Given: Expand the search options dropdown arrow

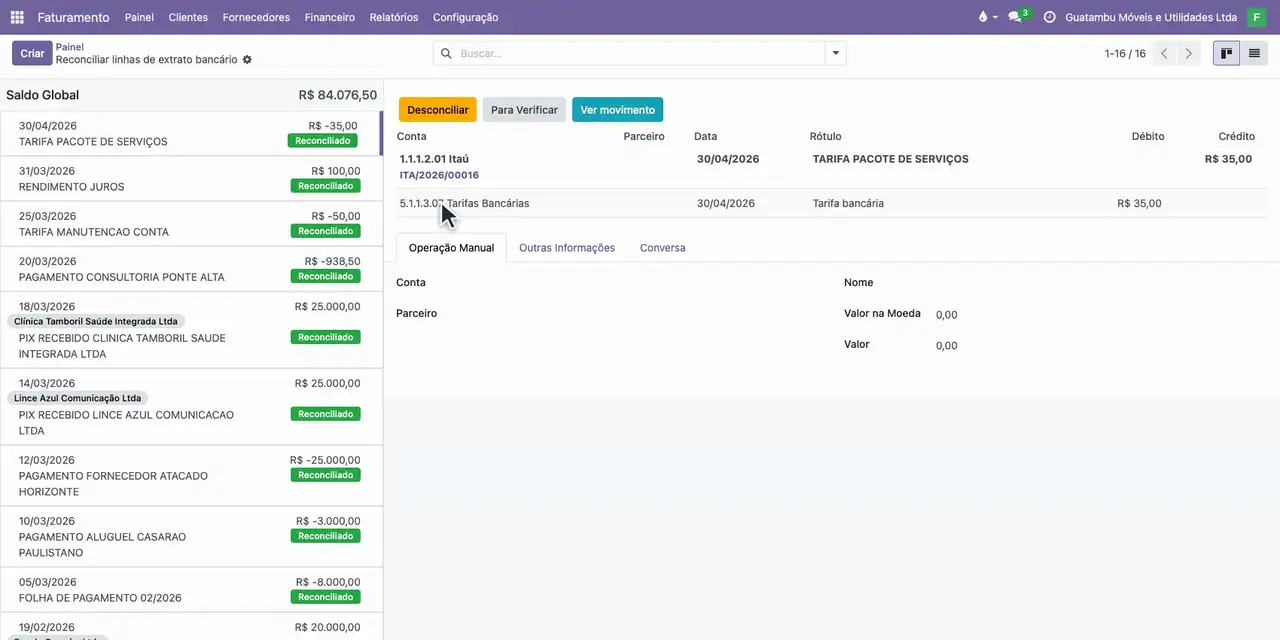Looking at the screenshot, I should tap(836, 53).
